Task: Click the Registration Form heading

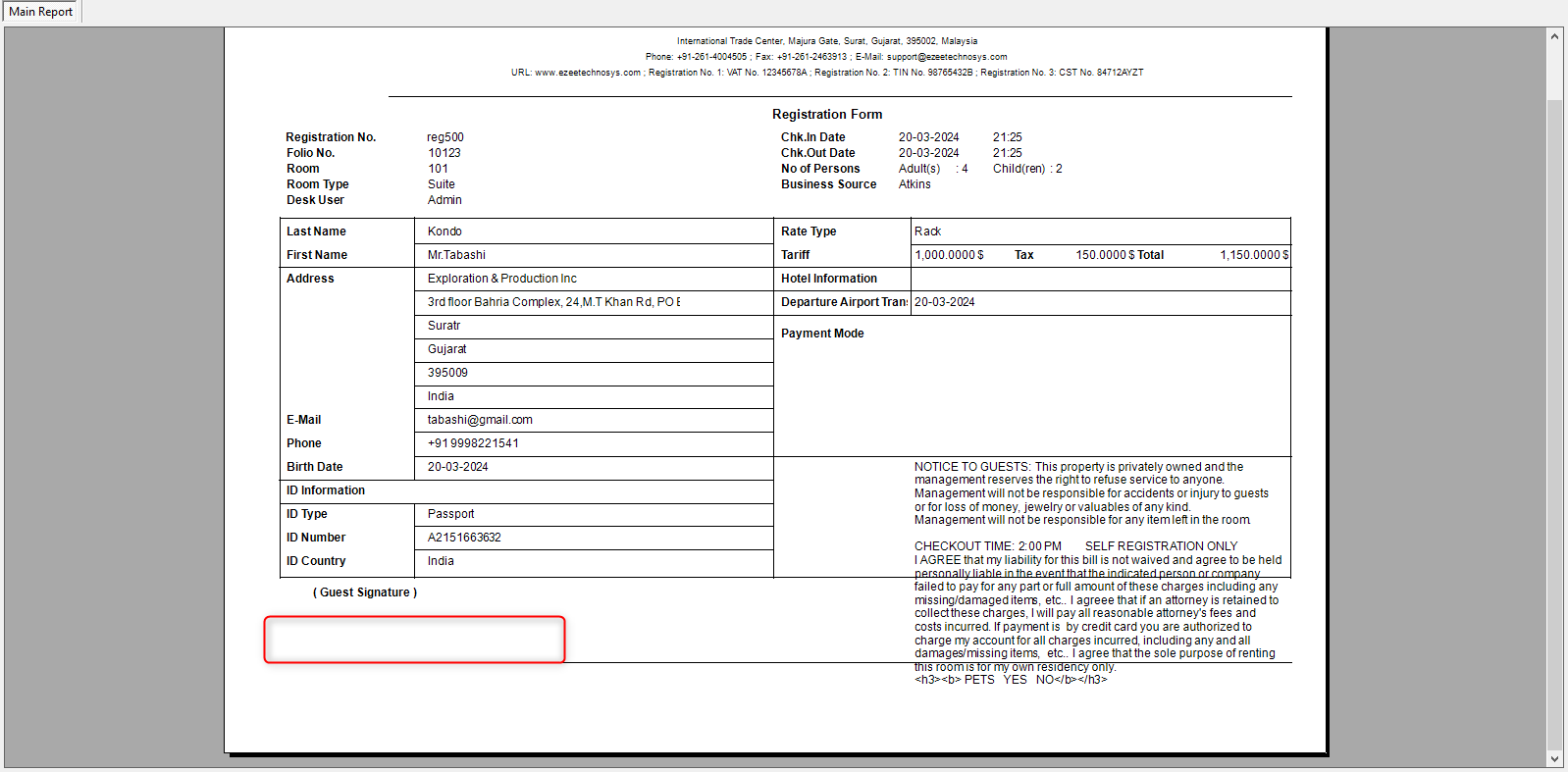Action: [x=826, y=115]
